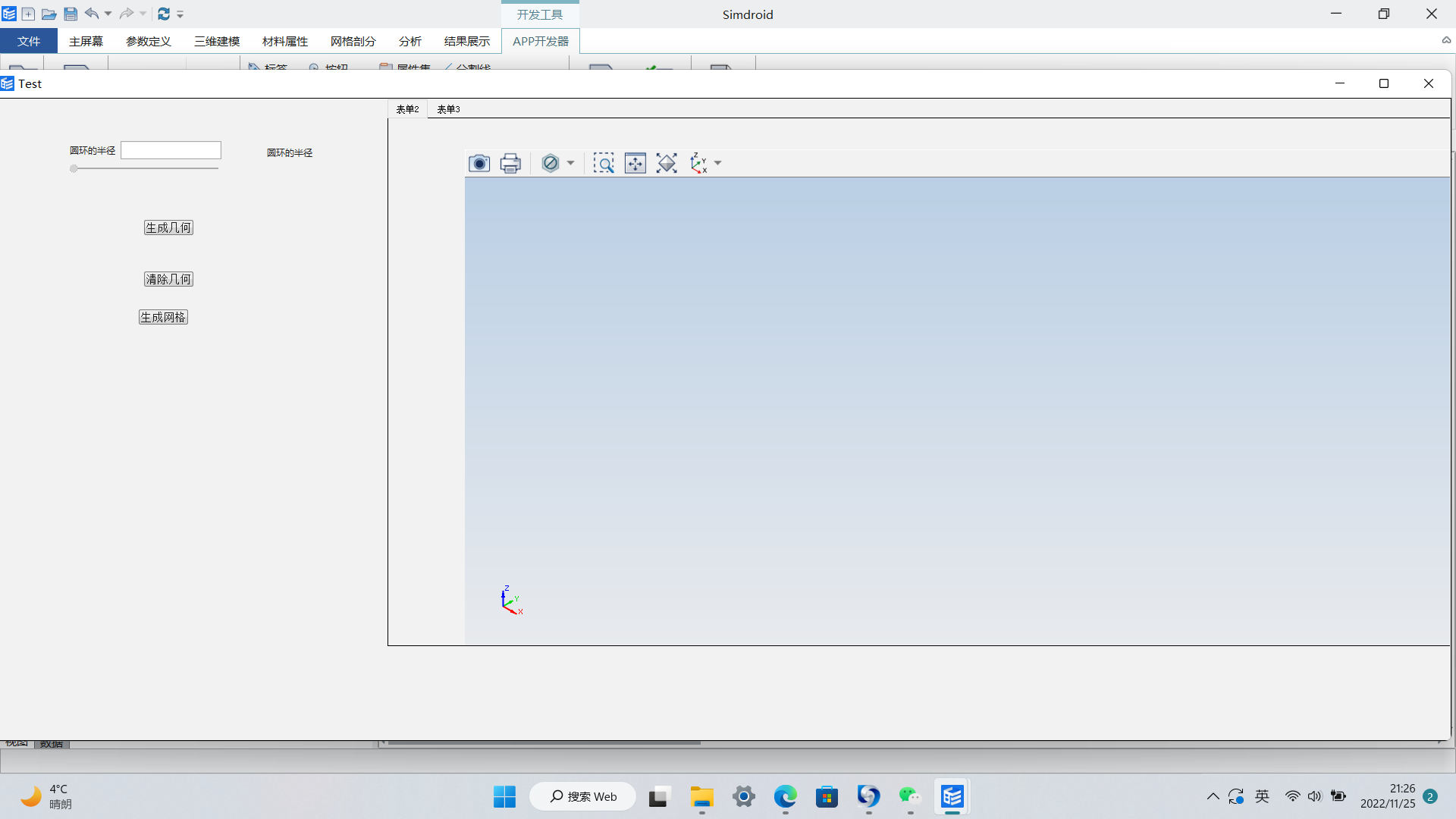Screen dimensions: 1456x819
Task: Click the 搜索 Web taskbar search box
Action: coord(583,796)
